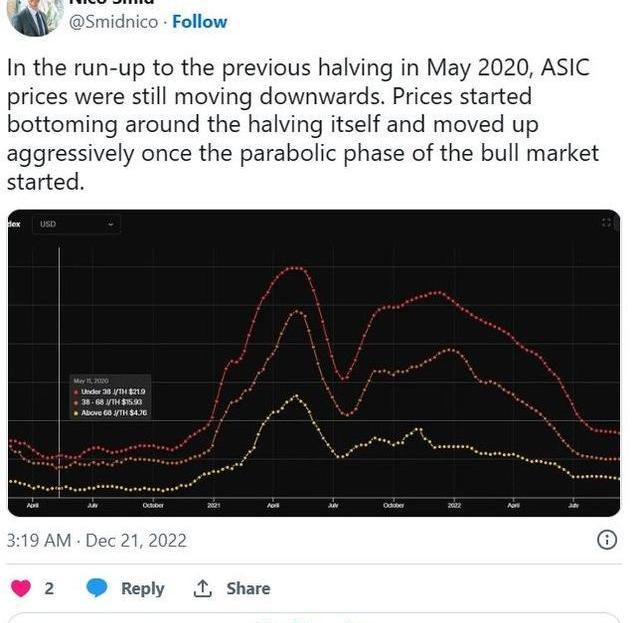640x623 pixels.
Task: Click the like count number 2
Action: 49,588
